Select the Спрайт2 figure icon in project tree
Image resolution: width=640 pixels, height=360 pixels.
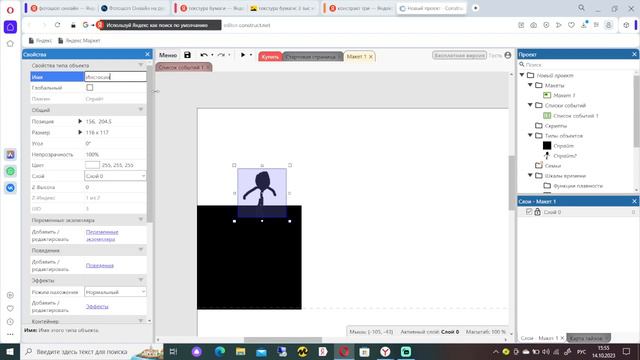tap(547, 156)
